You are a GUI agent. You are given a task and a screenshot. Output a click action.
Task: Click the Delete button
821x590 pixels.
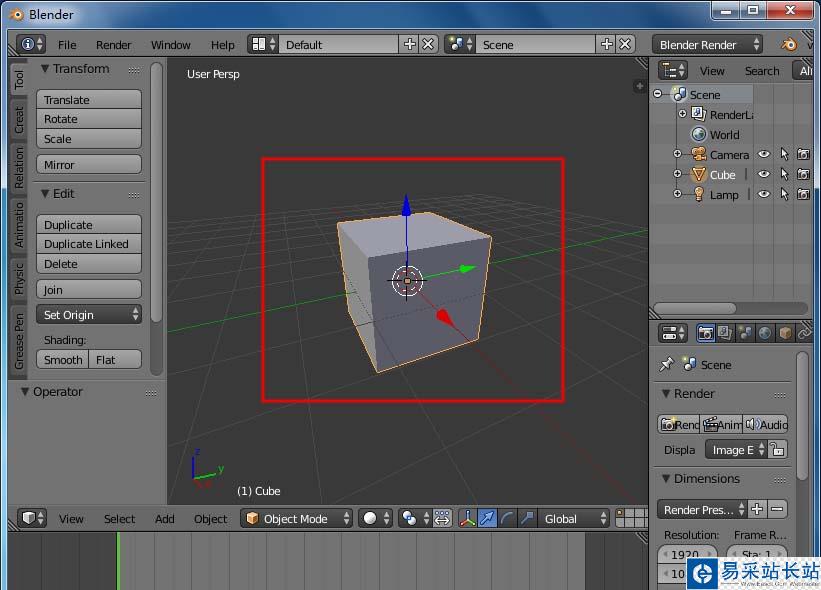click(89, 264)
